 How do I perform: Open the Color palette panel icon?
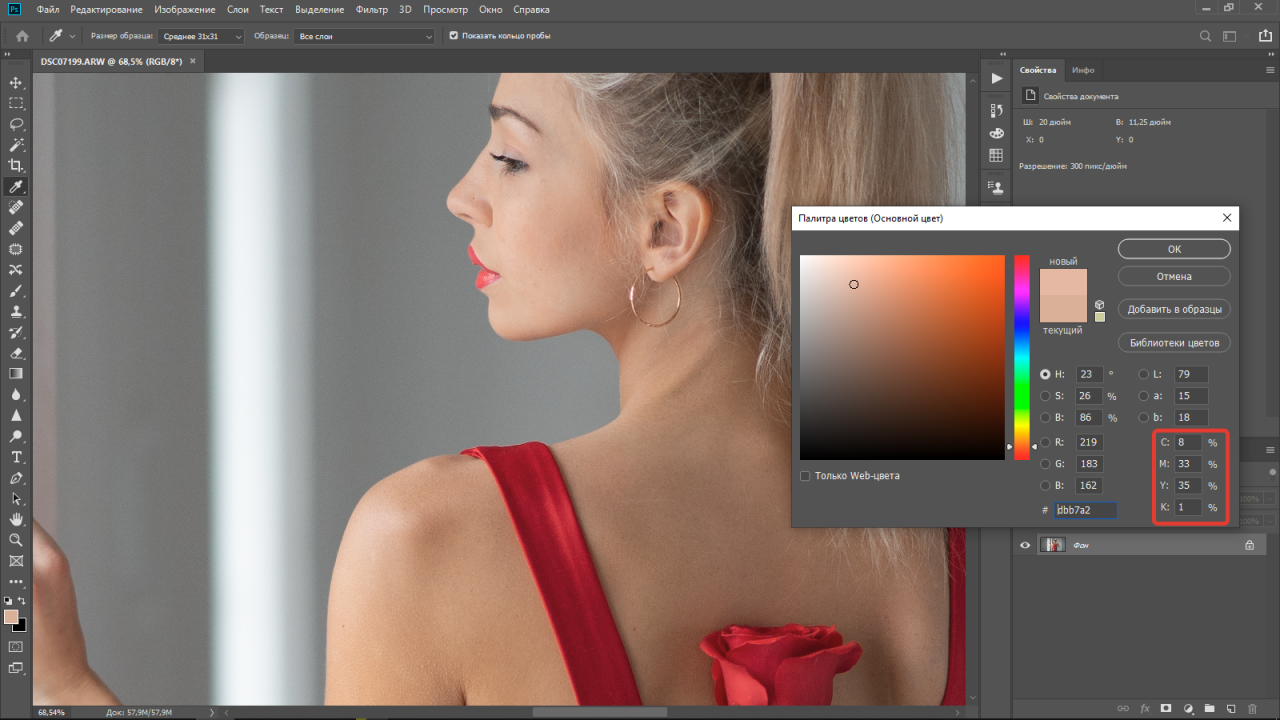coord(996,132)
